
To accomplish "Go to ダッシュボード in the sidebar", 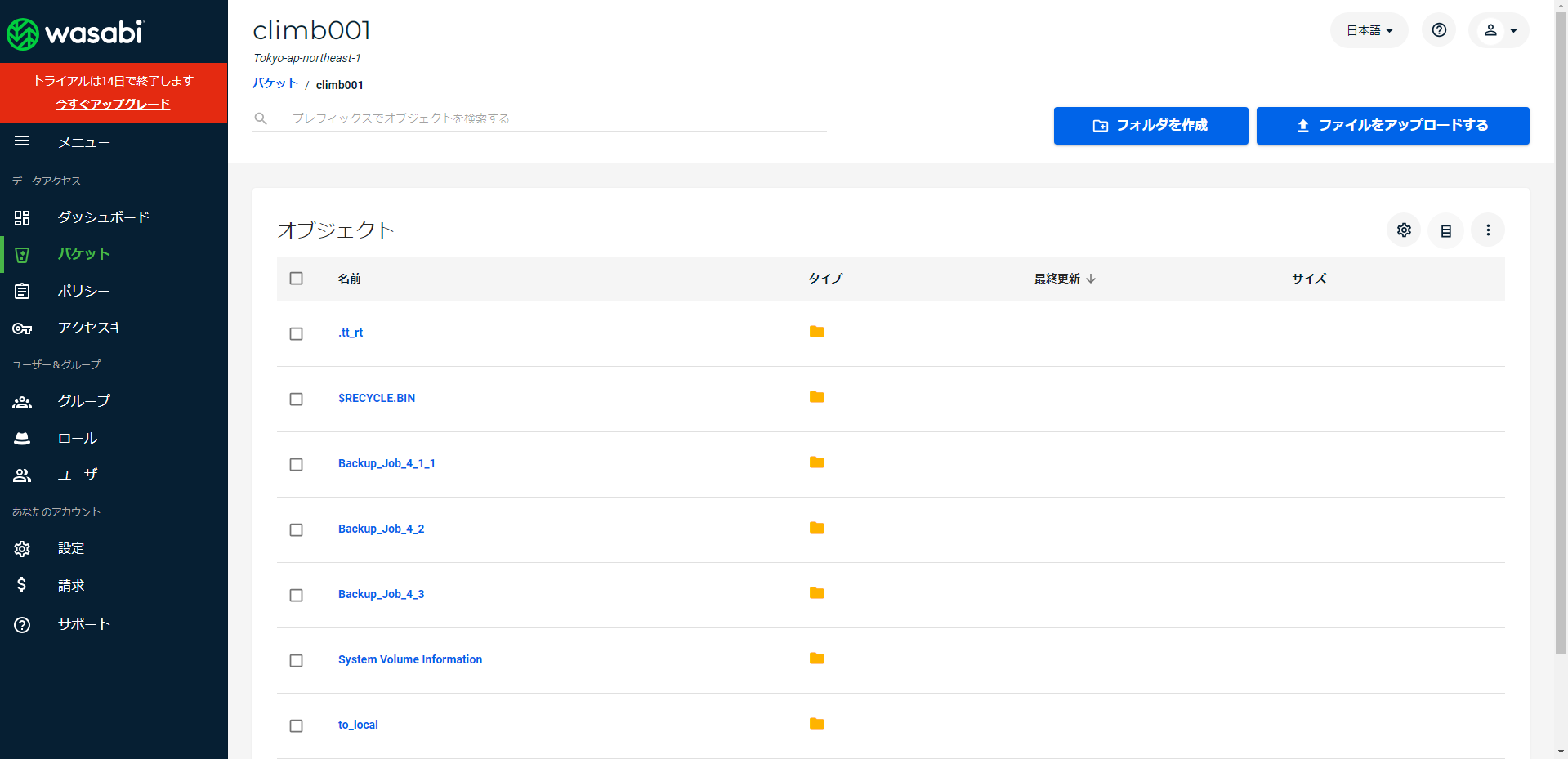I will [103, 217].
